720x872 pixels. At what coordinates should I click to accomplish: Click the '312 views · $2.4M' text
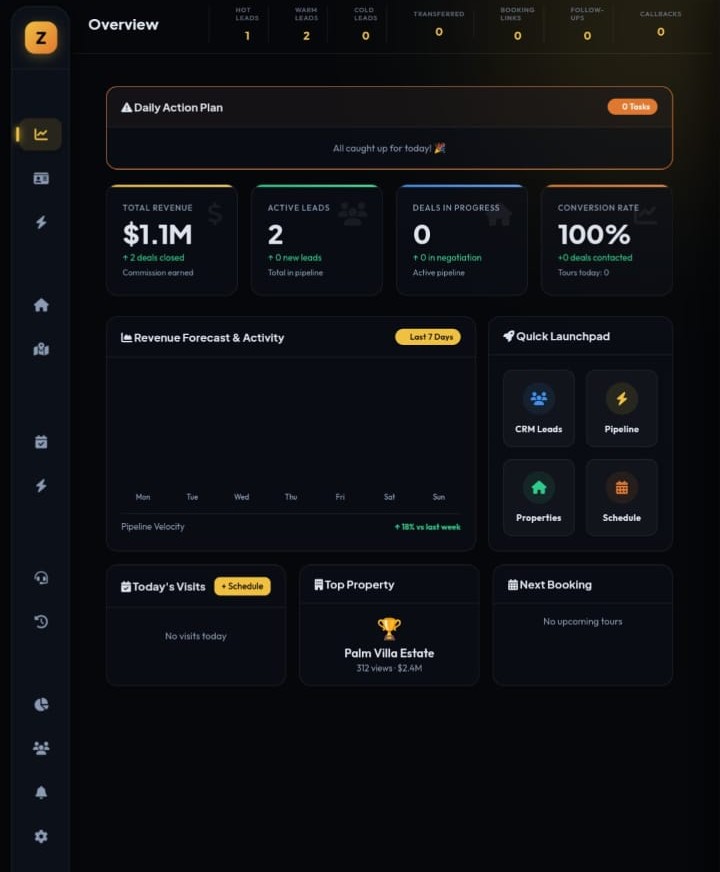point(389,668)
